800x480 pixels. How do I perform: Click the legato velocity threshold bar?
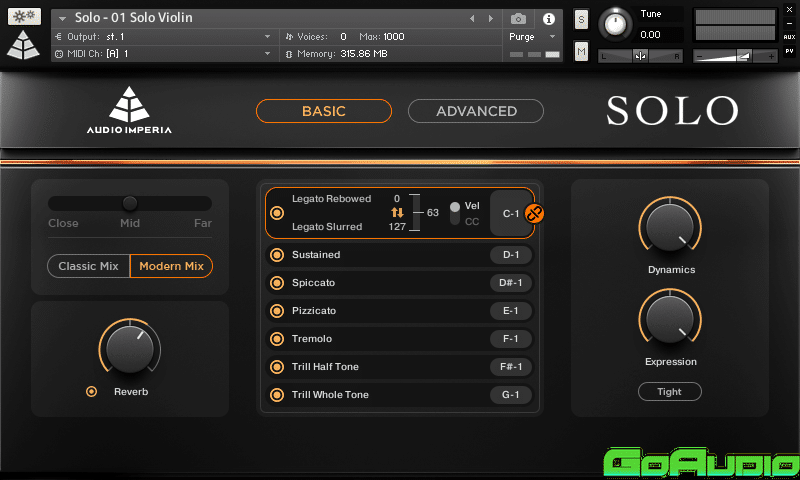click(414, 212)
